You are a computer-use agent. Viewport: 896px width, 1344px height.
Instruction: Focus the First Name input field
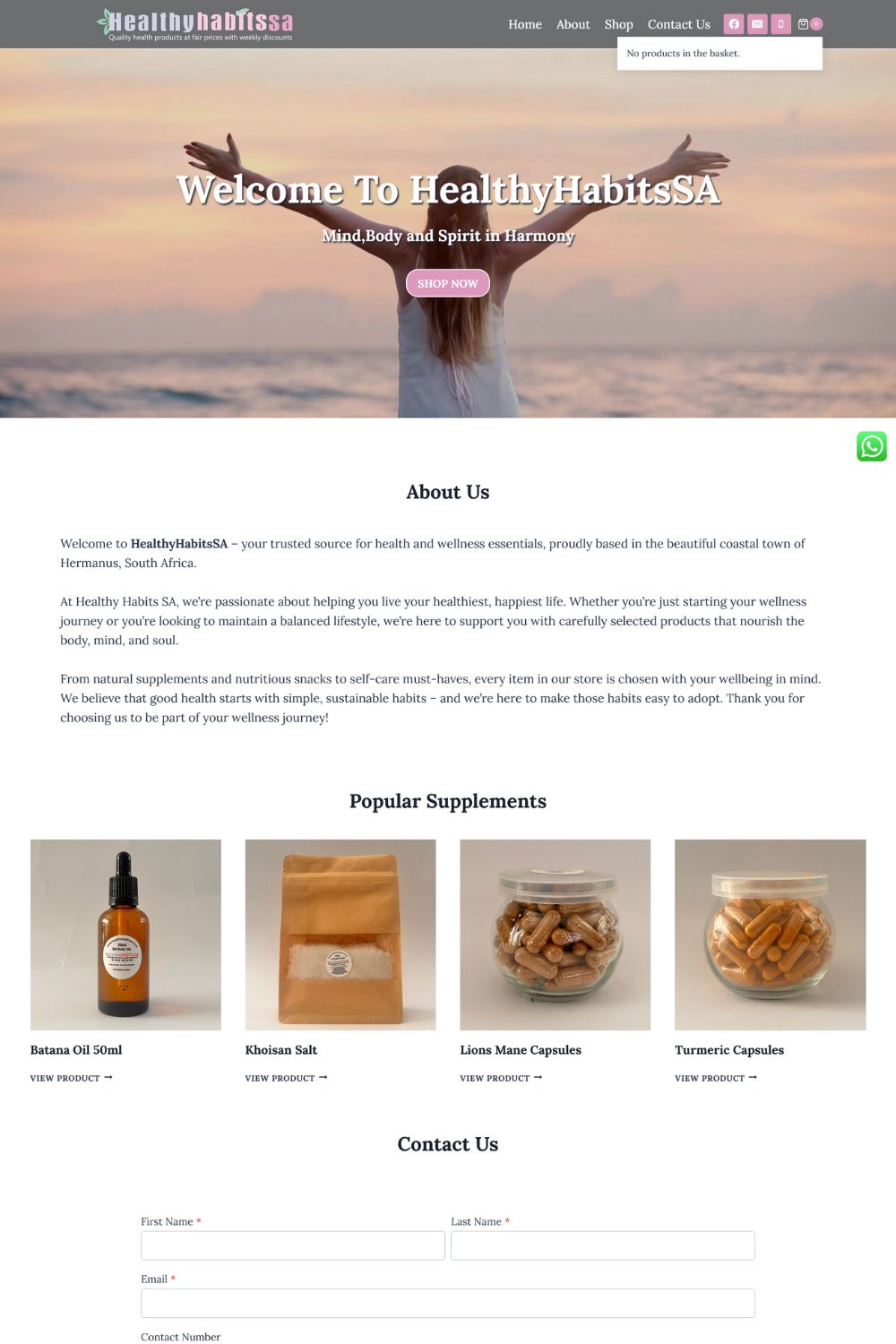[x=293, y=1245]
